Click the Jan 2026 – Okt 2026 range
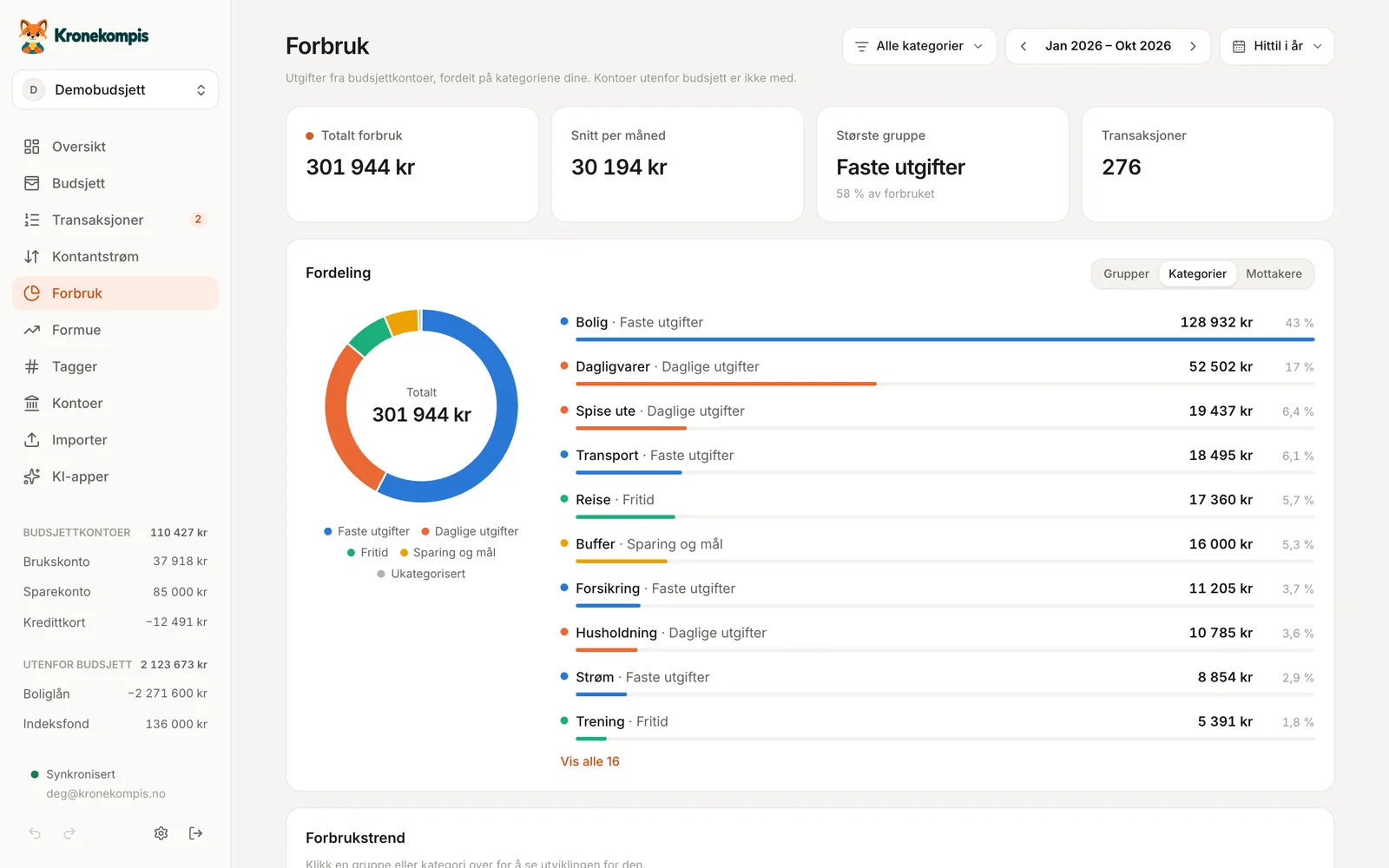The height and width of the screenshot is (868, 1389). [x=1108, y=46]
